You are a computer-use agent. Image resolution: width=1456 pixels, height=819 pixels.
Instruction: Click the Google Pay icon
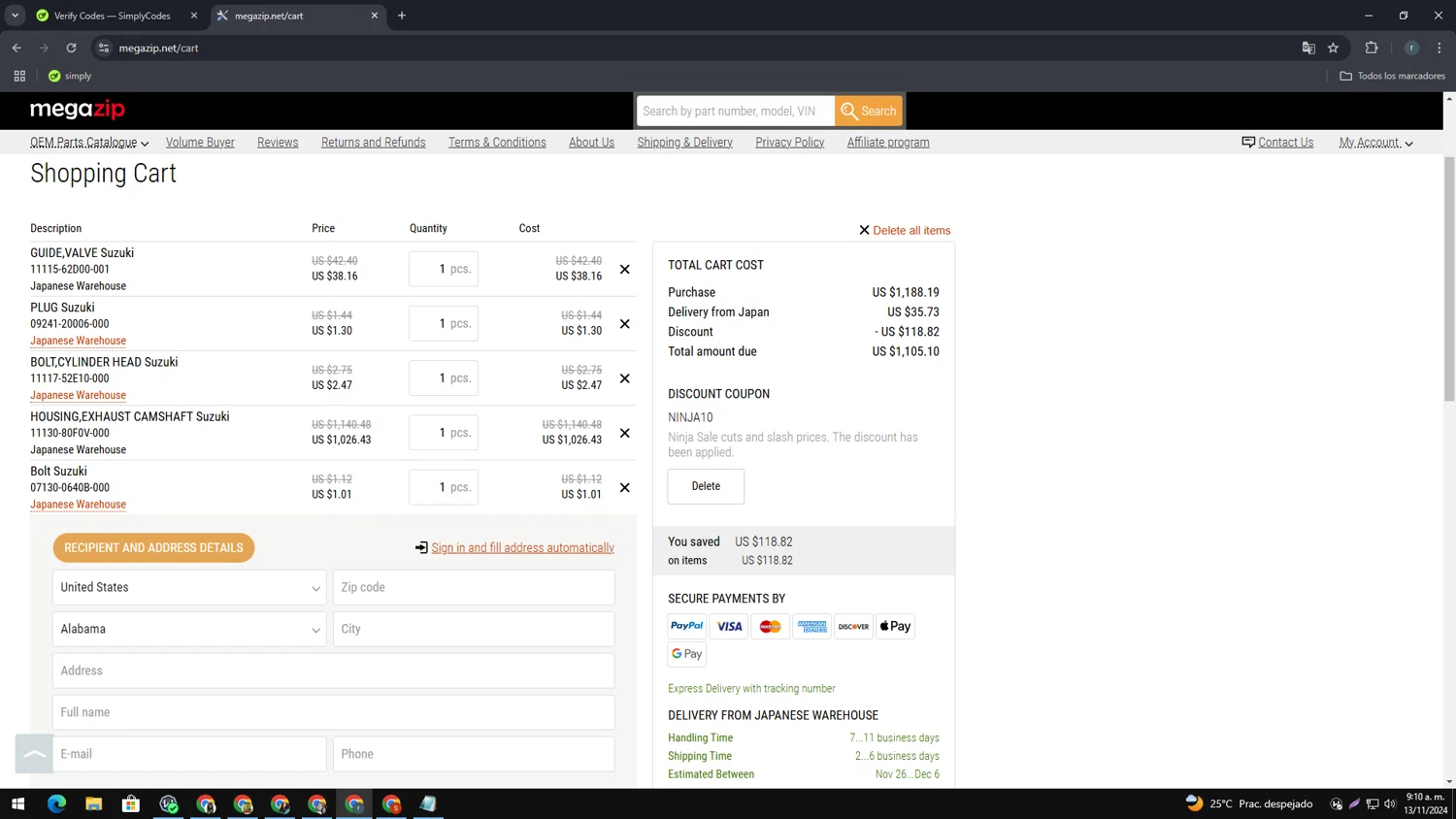(687, 654)
